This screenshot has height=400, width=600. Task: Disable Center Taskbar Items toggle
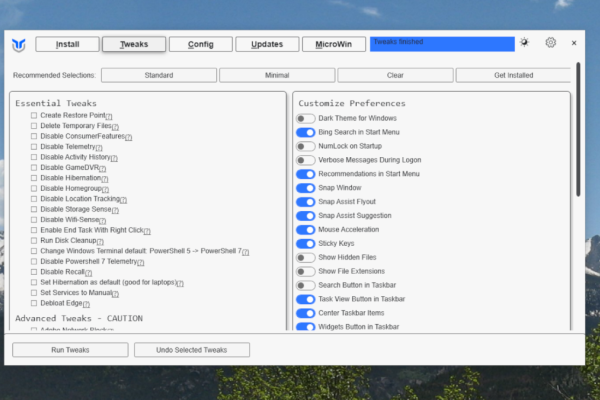coord(305,313)
